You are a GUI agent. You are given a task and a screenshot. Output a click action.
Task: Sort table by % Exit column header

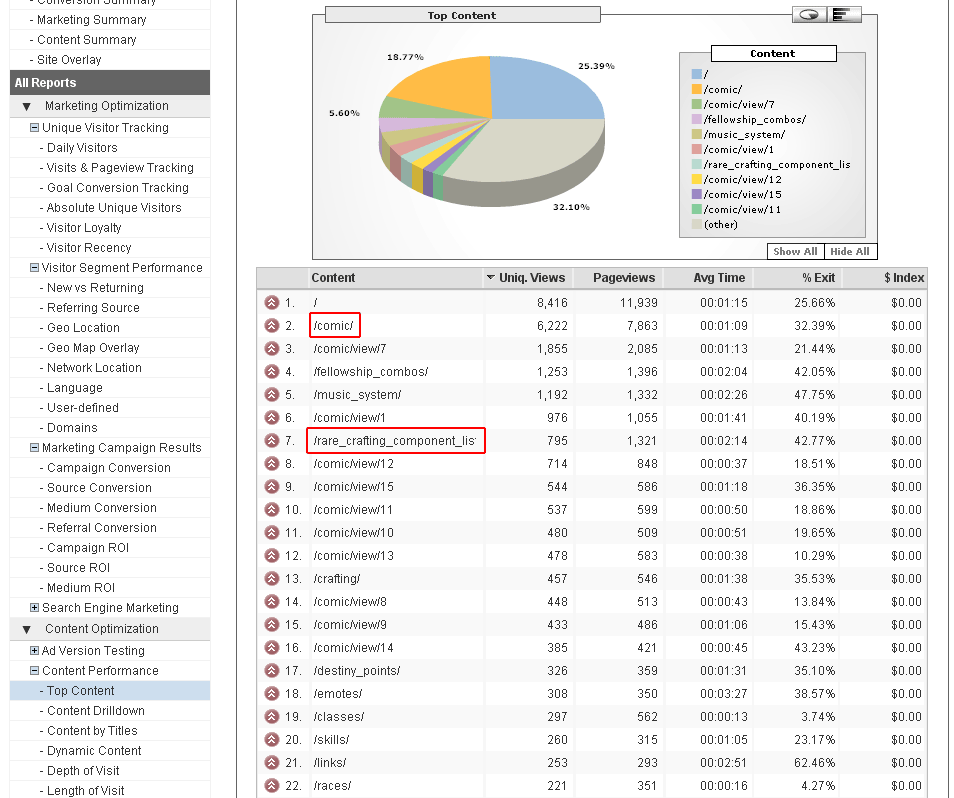(818, 278)
